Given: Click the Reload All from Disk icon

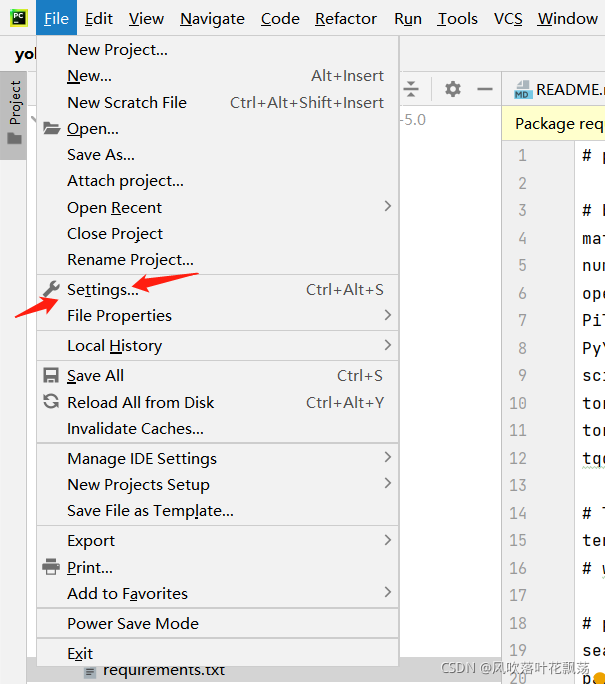Looking at the screenshot, I should click(x=51, y=401).
